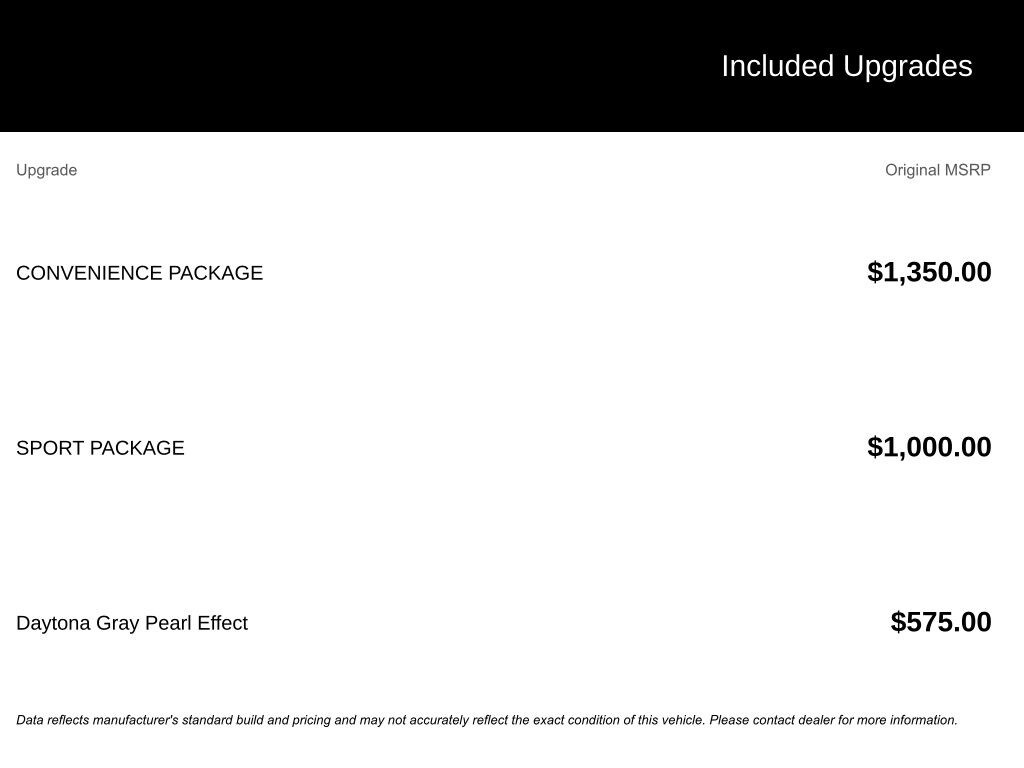The image size is (1024, 768).
Task: Click the 'Please contact dealer' disclaimer sentence
Action: (833, 720)
